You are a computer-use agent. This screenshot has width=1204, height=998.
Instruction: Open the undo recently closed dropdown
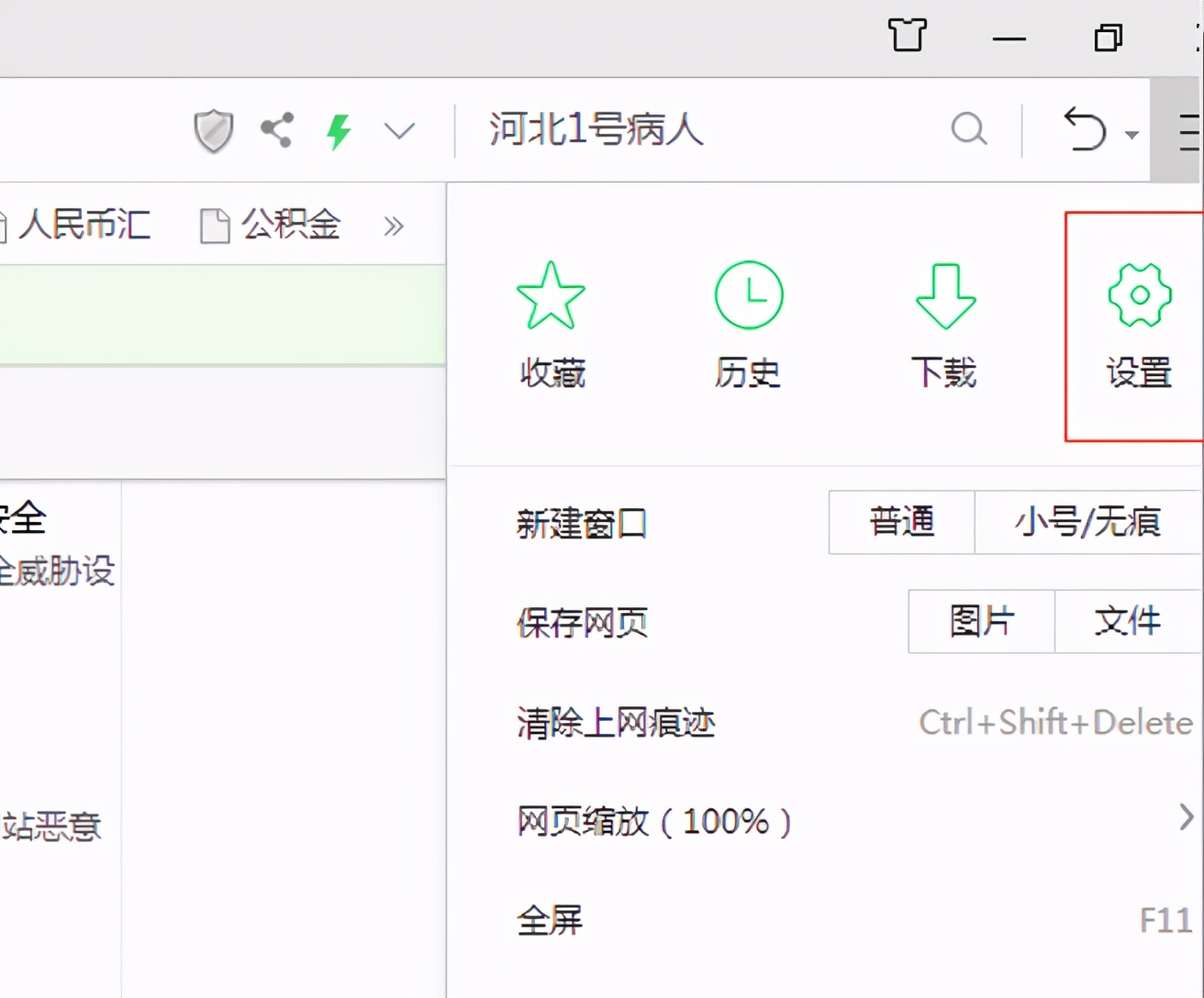(x=1088, y=129)
